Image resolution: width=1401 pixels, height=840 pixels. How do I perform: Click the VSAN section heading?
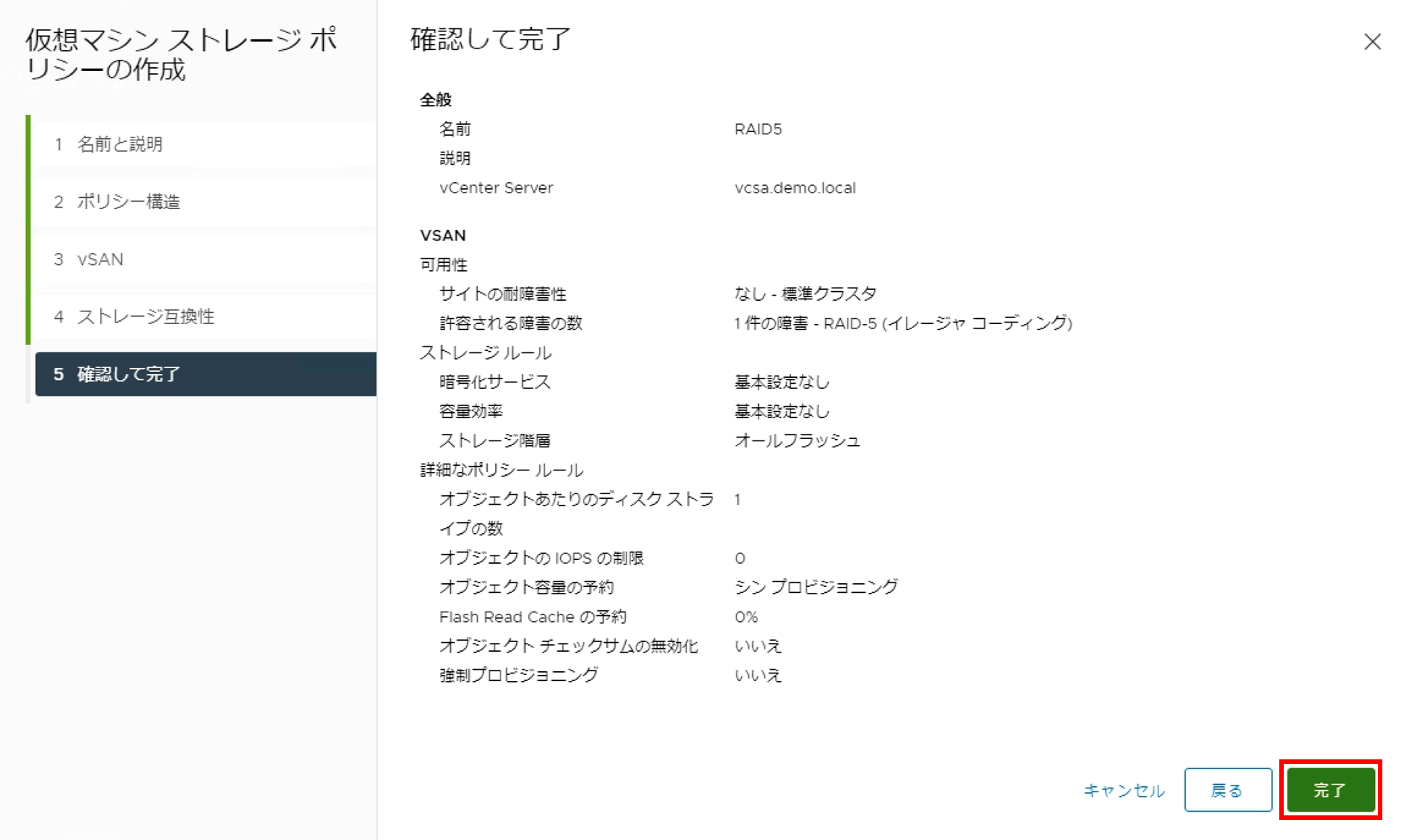click(x=443, y=235)
